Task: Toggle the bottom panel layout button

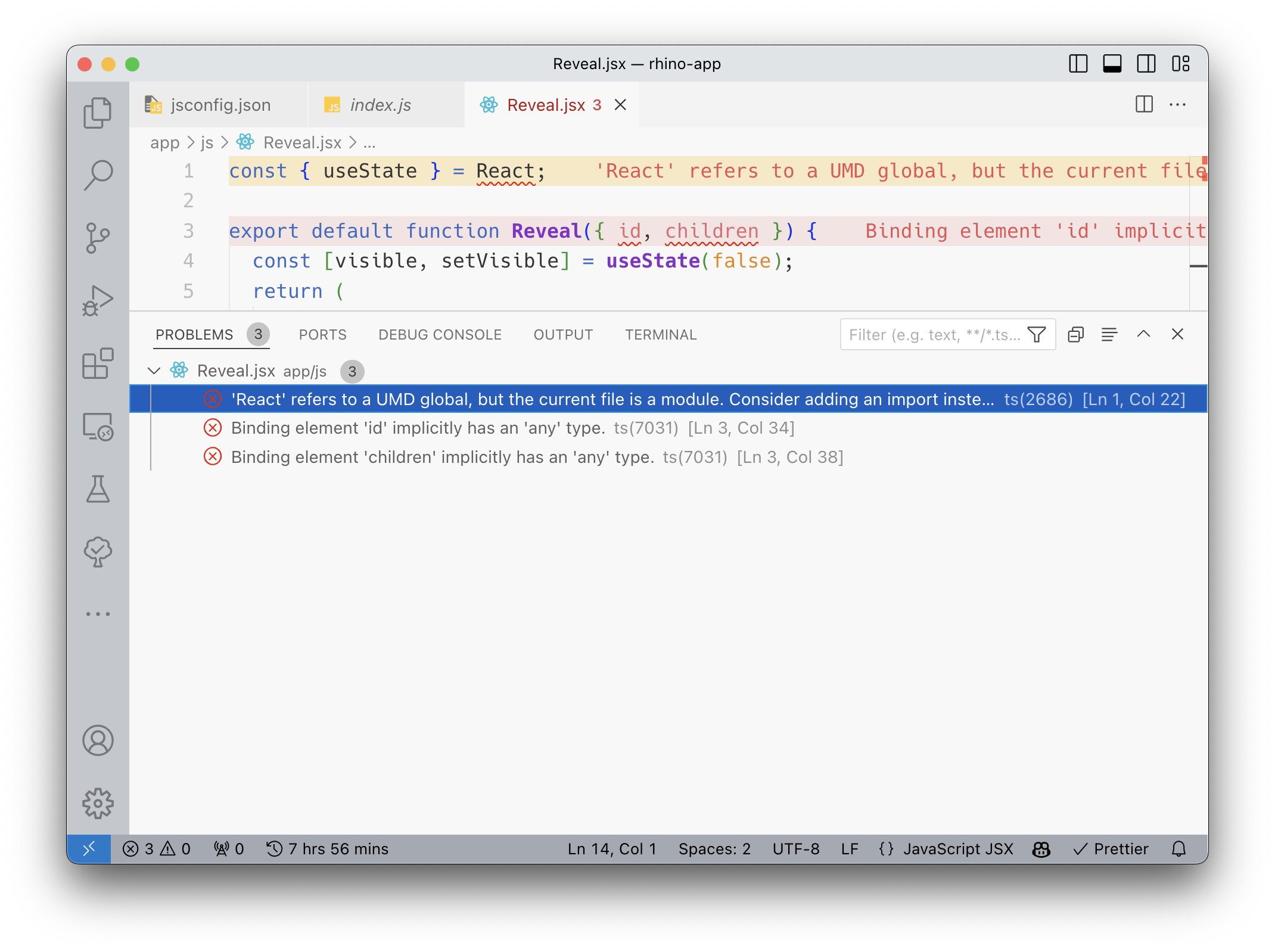Action: [x=1112, y=64]
